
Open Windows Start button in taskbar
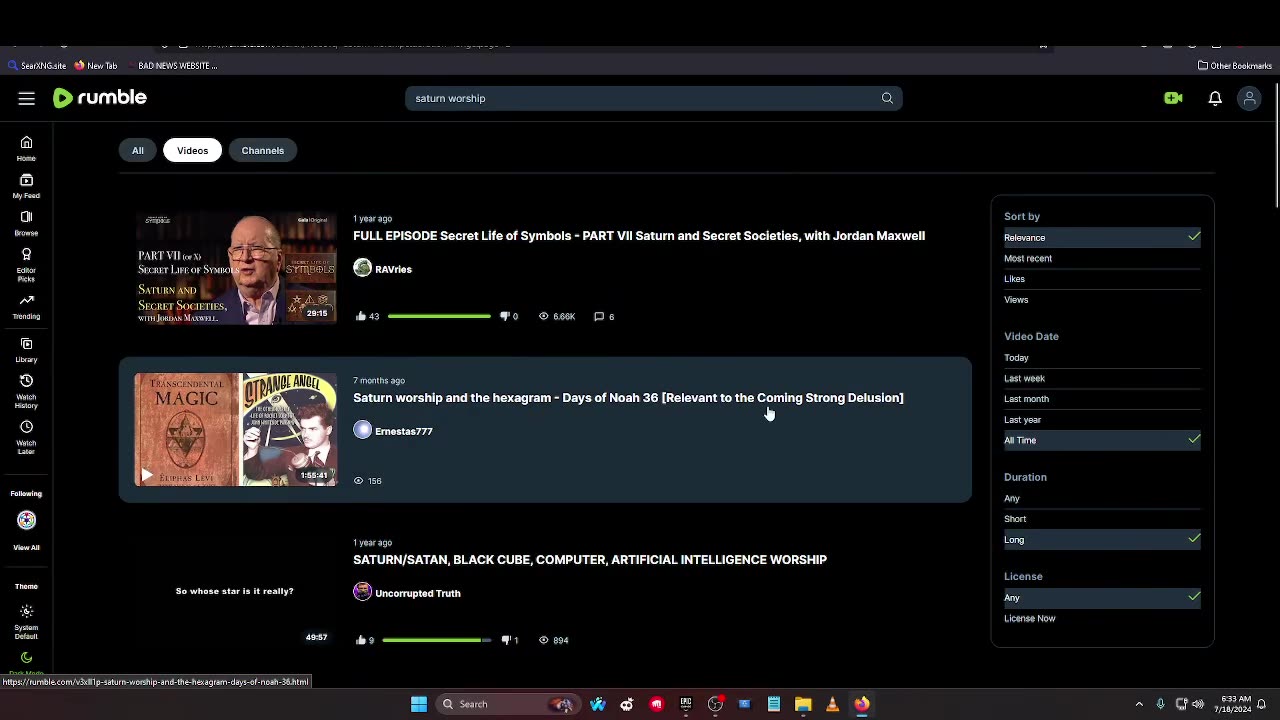pos(419,704)
